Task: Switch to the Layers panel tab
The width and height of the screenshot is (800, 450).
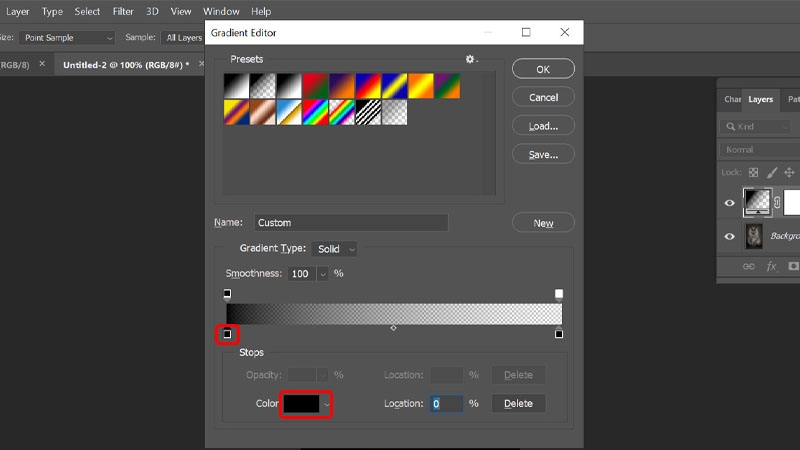Action: pos(760,99)
